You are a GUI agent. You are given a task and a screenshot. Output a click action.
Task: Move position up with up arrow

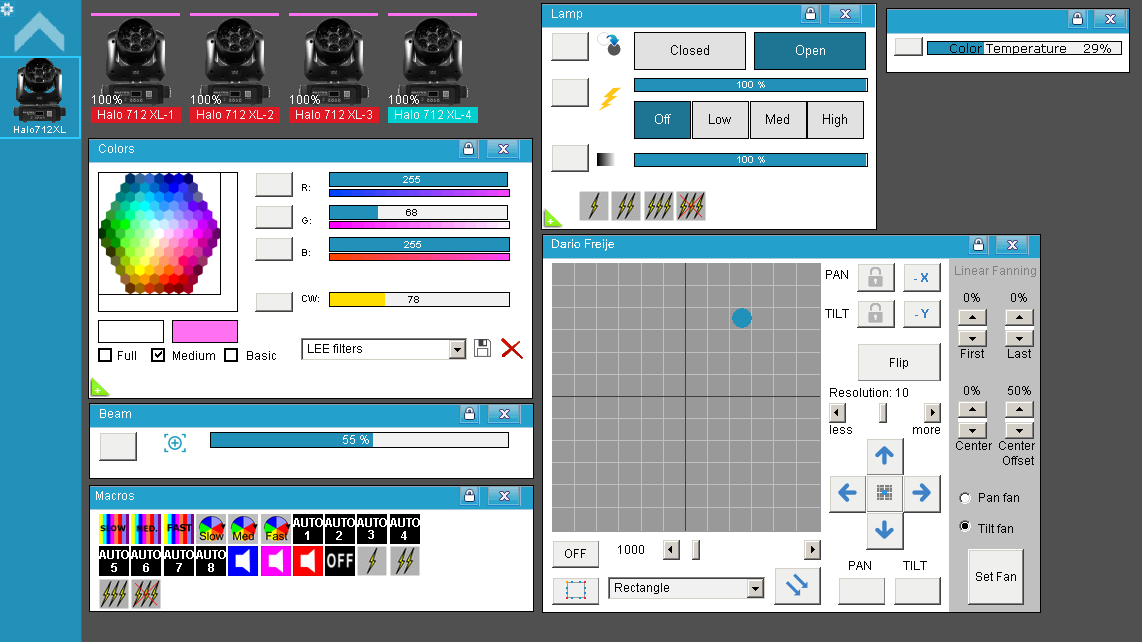tap(884, 456)
